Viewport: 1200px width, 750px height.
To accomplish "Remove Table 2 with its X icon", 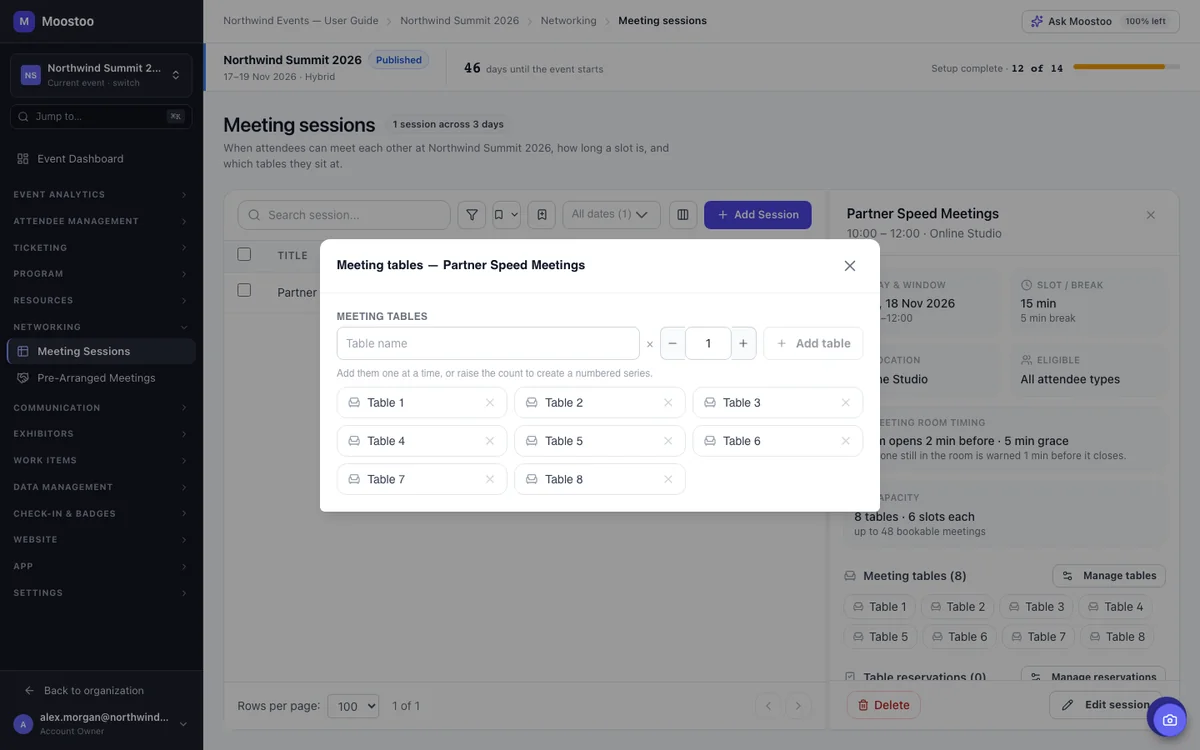I will [668, 403].
